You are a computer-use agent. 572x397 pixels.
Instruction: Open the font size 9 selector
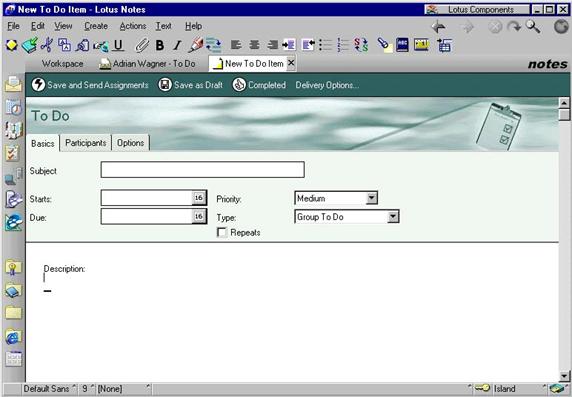pyautogui.click(x=88, y=389)
